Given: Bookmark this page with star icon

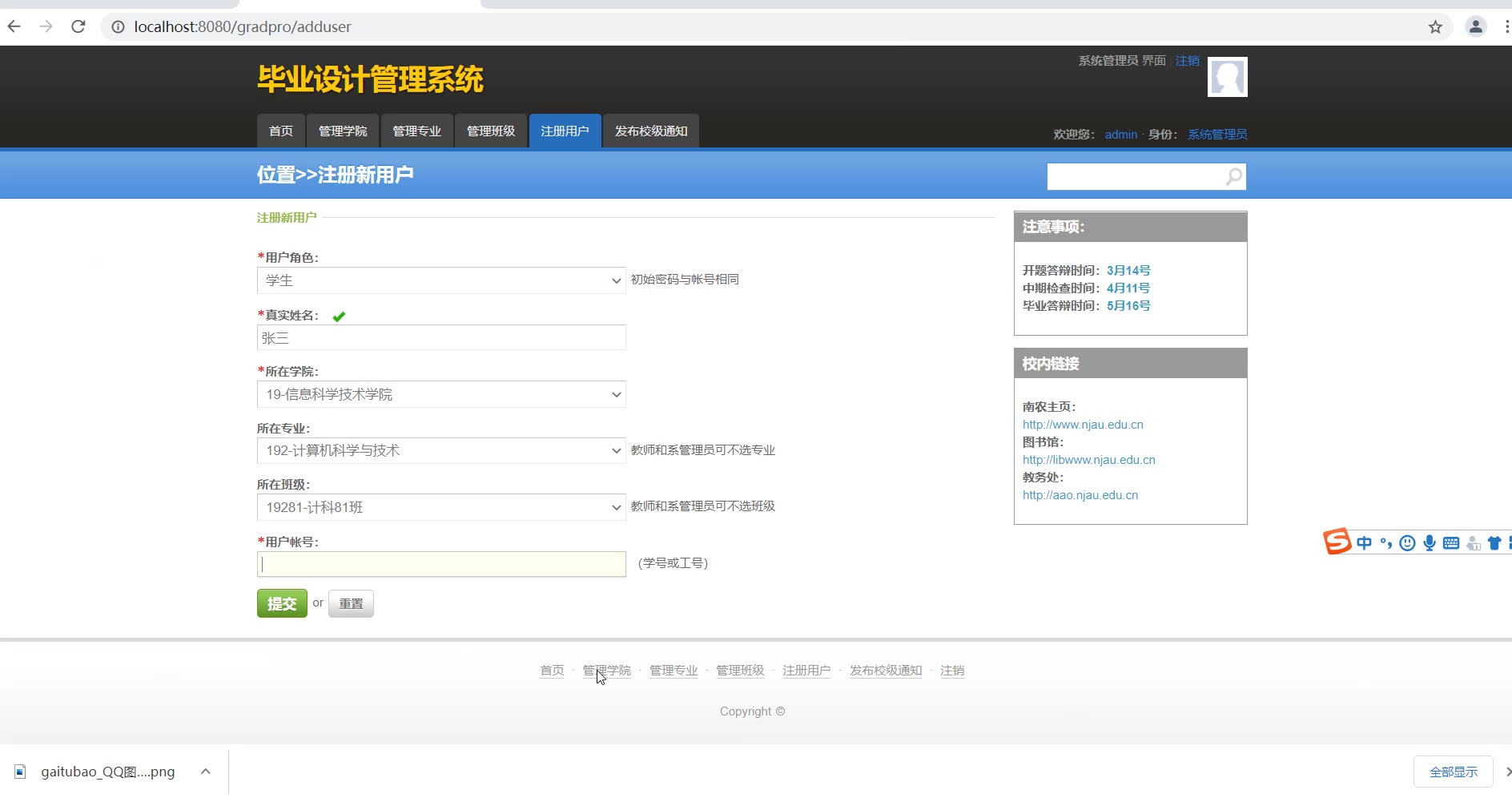Looking at the screenshot, I should (1435, 26).
